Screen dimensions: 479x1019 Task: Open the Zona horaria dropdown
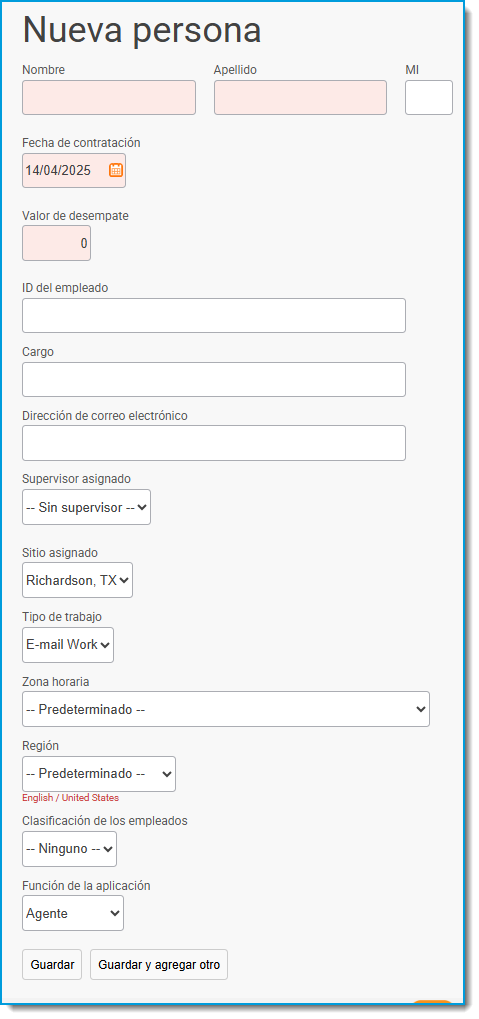[226, 709]
